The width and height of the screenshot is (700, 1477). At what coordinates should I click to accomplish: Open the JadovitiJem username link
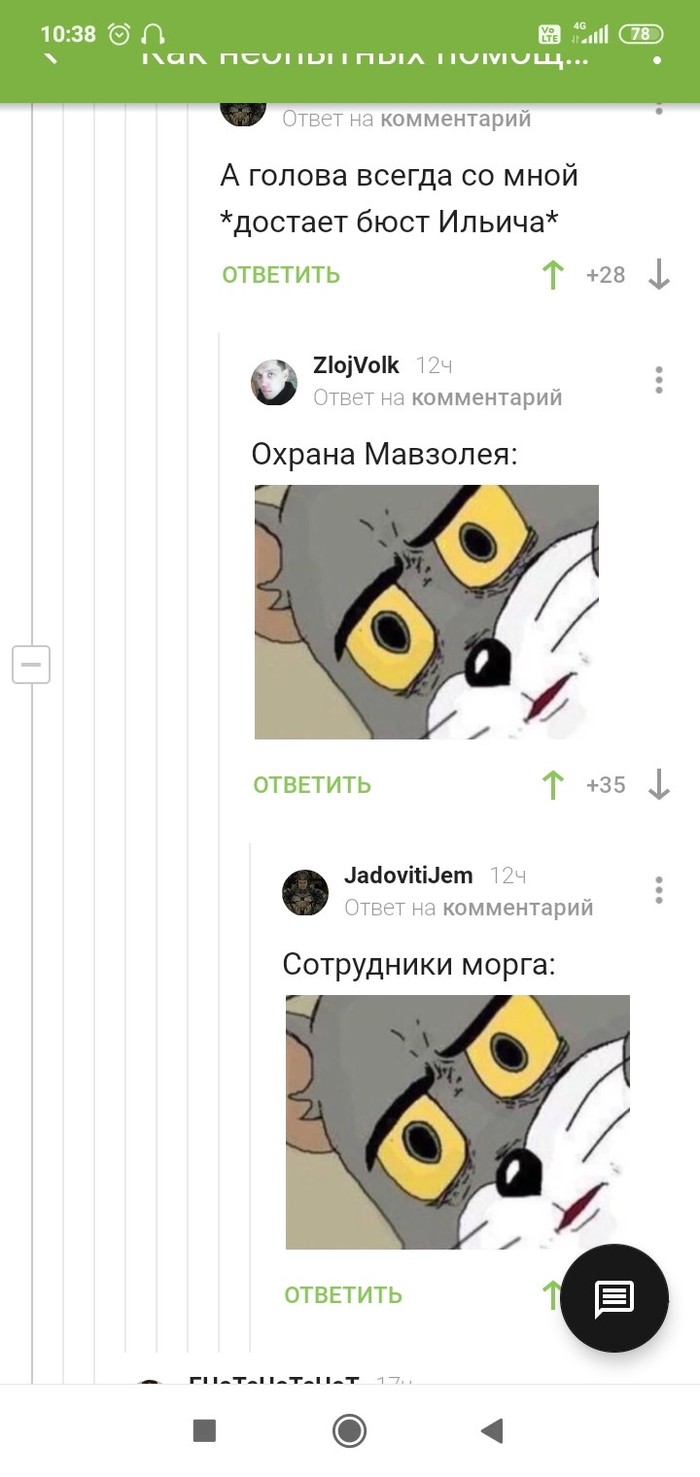(408, 875)
